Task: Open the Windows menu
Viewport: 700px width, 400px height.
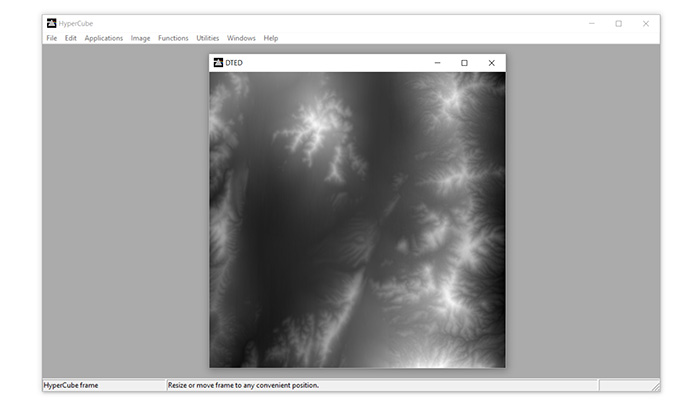Action: coord(241,38)
